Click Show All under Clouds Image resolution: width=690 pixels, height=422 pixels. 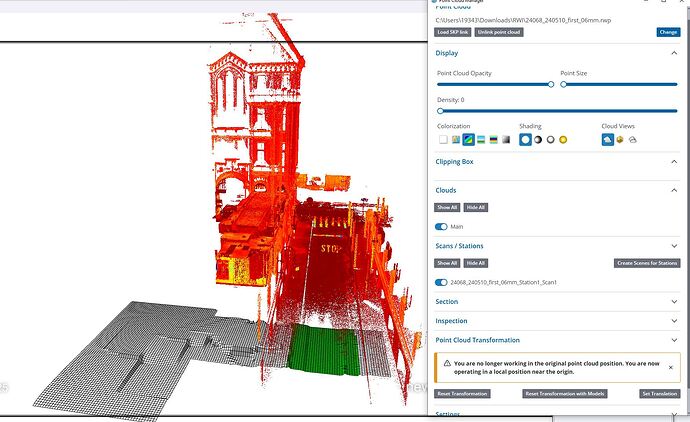point(447,207)
